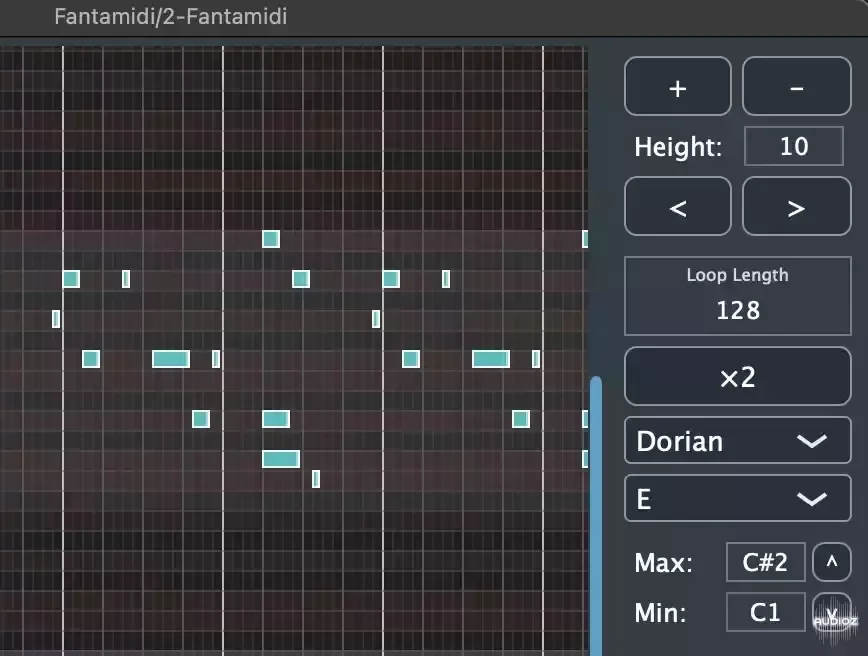
Task: Shift pattern right with the > button
Action: [797, 206]
